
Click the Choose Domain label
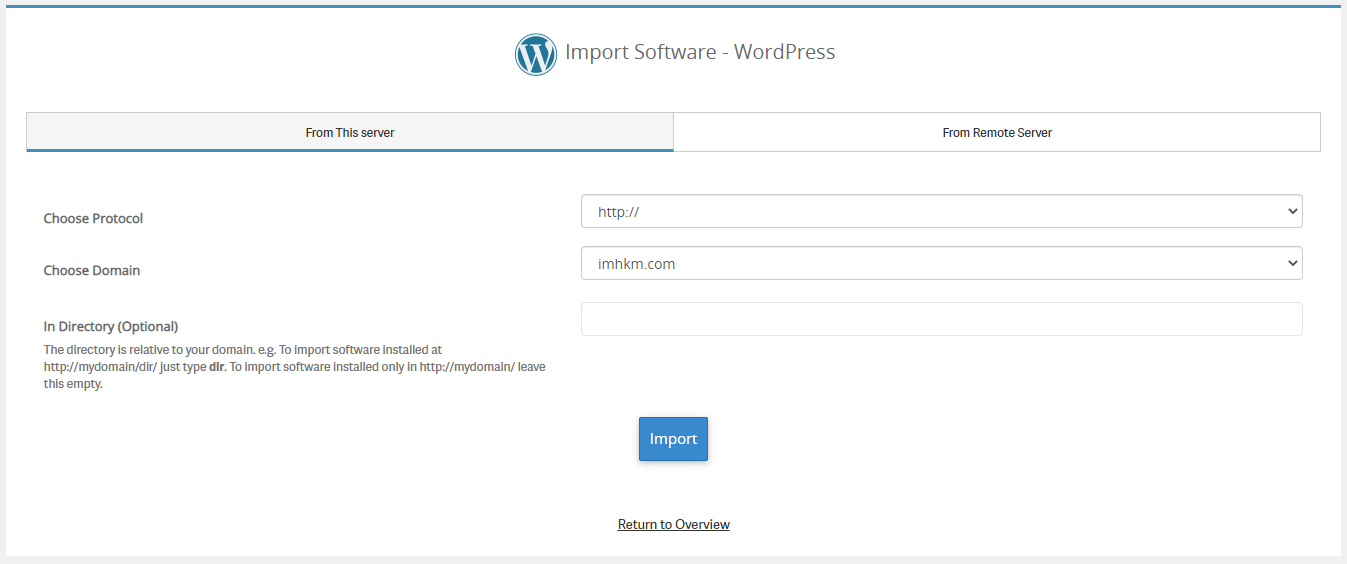pyautogui.click(x=92, y=270)
